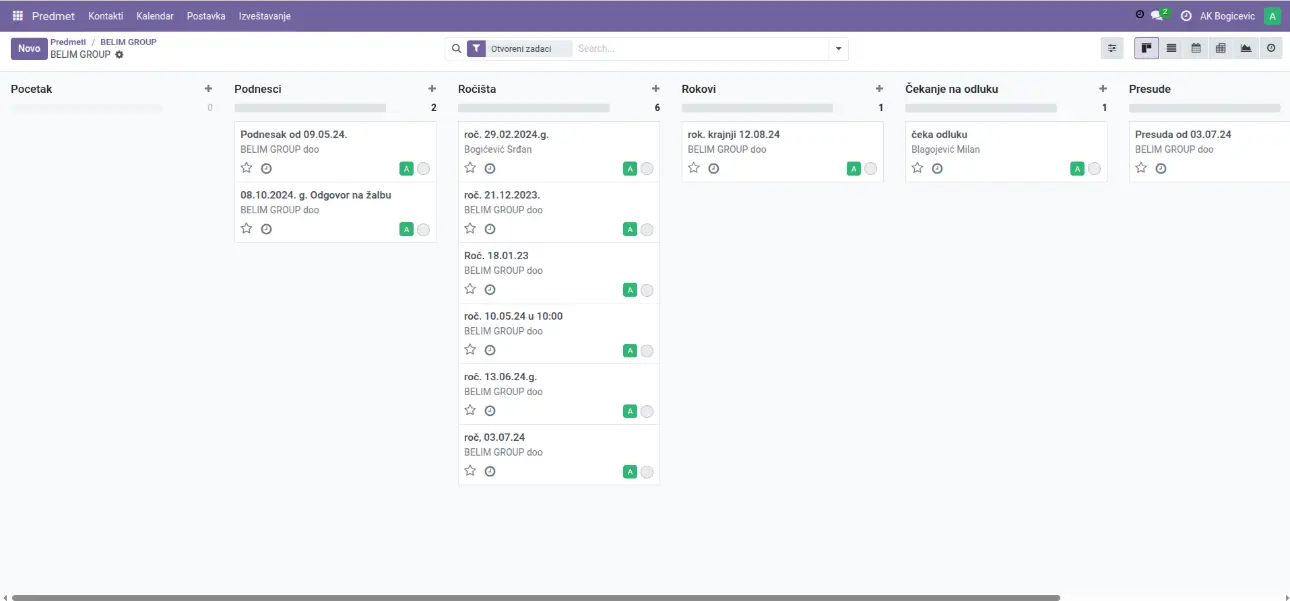This screenshot has width=1290, height=601.
Task: Switch to the list view
Action: [1171, 48]
